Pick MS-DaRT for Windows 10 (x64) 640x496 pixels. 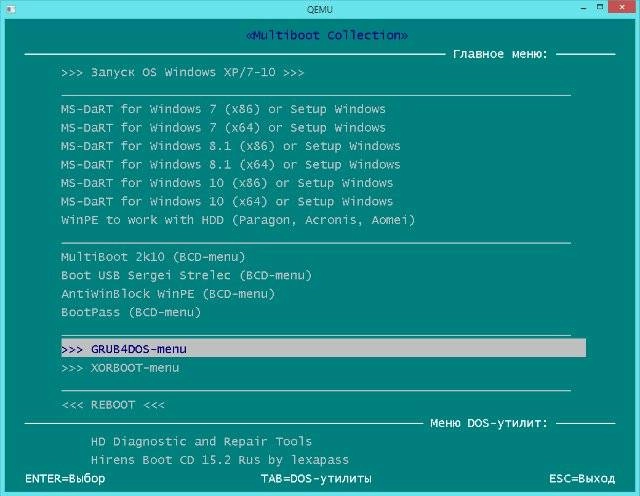tap(227, 201)
